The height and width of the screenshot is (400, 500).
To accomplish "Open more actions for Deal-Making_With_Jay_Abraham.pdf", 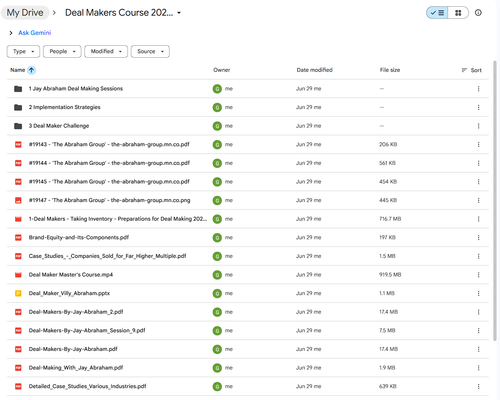I will [x=478, y=368].
